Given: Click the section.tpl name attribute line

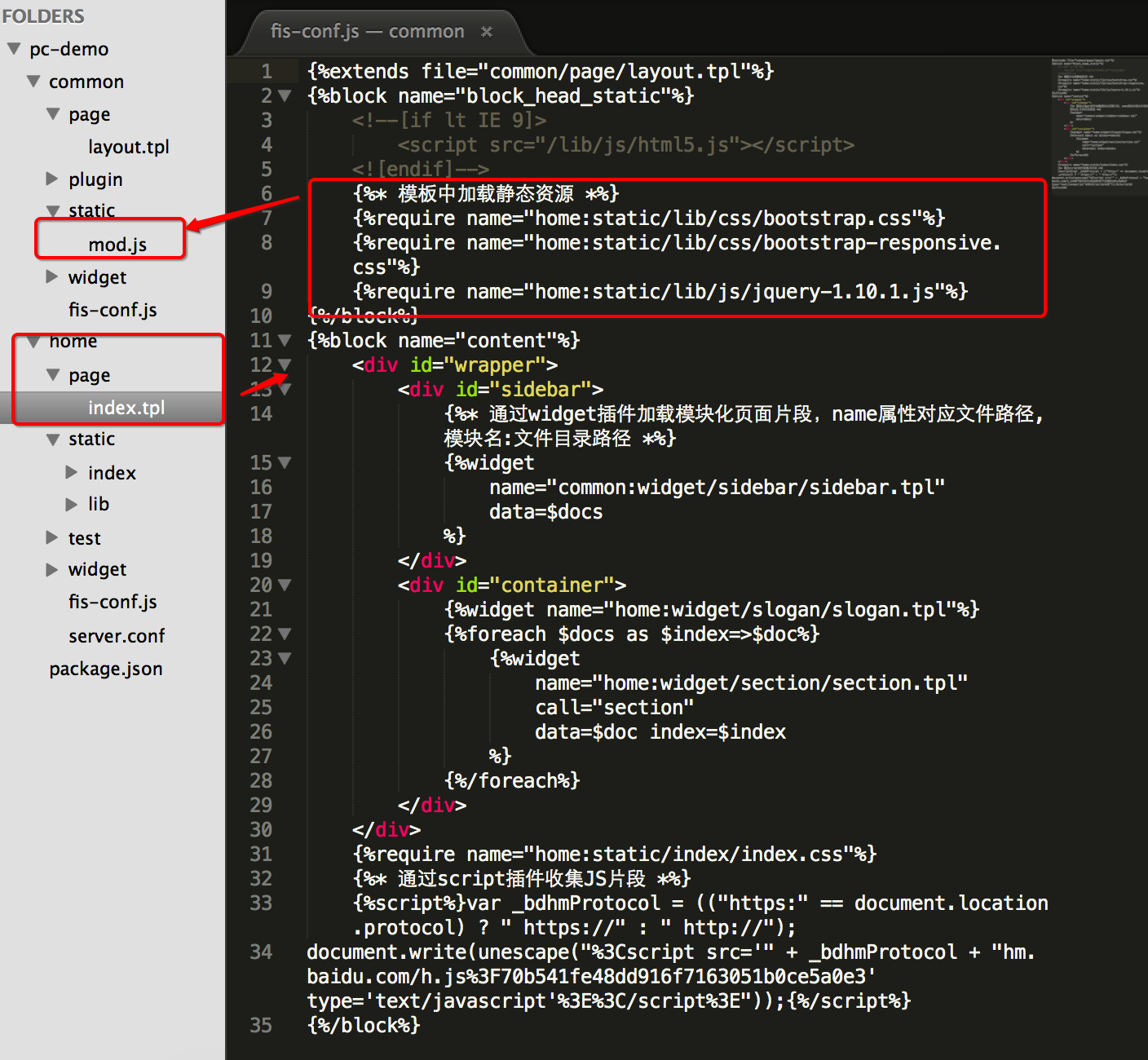Looking at the screenshot, I should coord(752,683).
